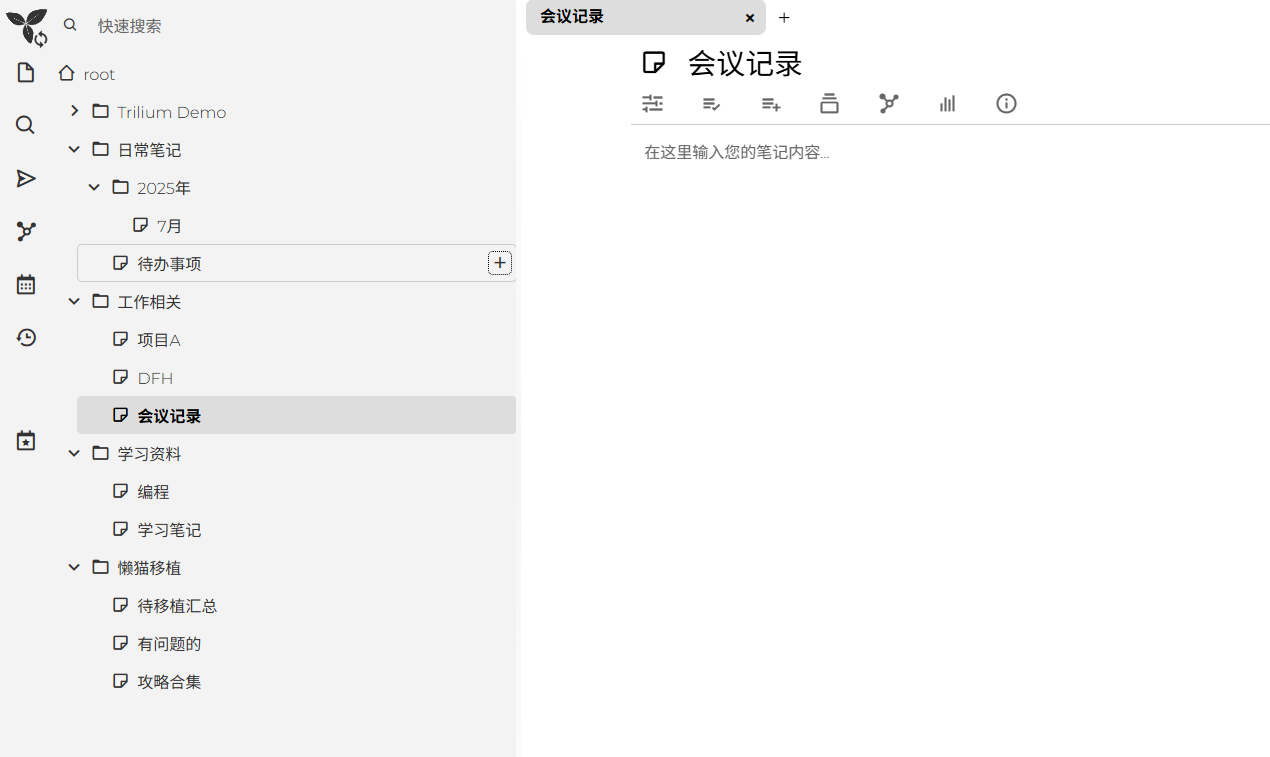The width and height of the screenshot is (1270, 757).
Task: Open the basic properties ribbon icon
Action: [653, 103]
